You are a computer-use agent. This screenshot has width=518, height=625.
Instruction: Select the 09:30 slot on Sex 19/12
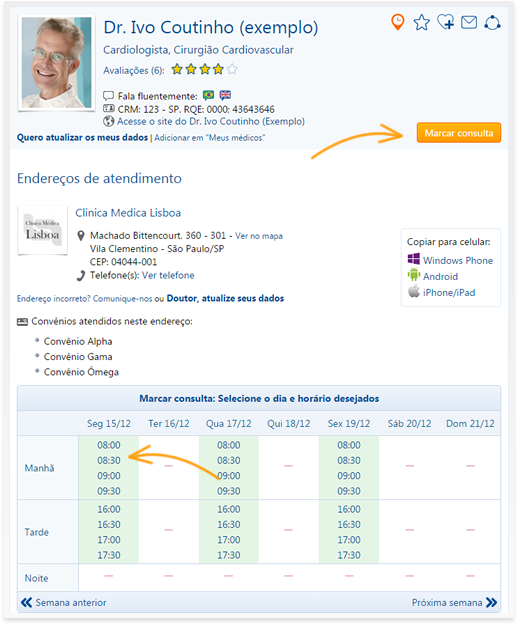click(349, 491)
